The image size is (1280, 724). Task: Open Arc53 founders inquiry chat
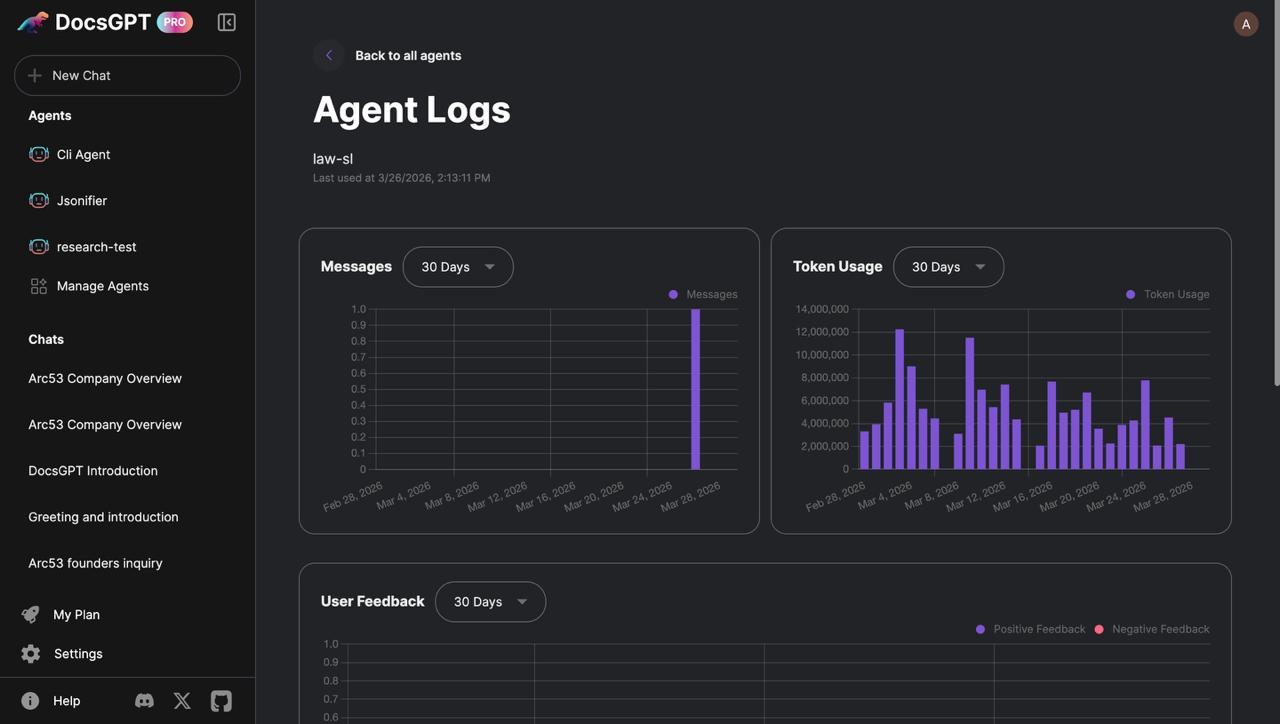tap(95, 563)
